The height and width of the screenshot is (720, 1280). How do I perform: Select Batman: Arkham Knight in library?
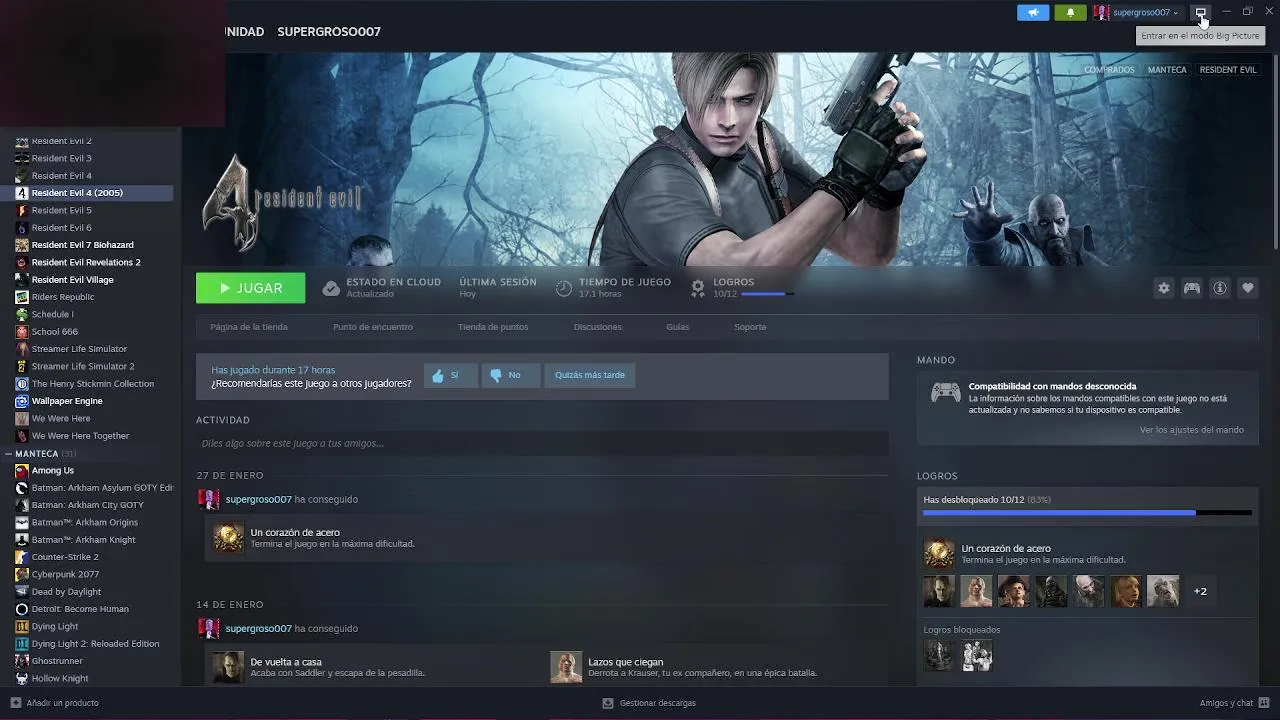[83, 540]
